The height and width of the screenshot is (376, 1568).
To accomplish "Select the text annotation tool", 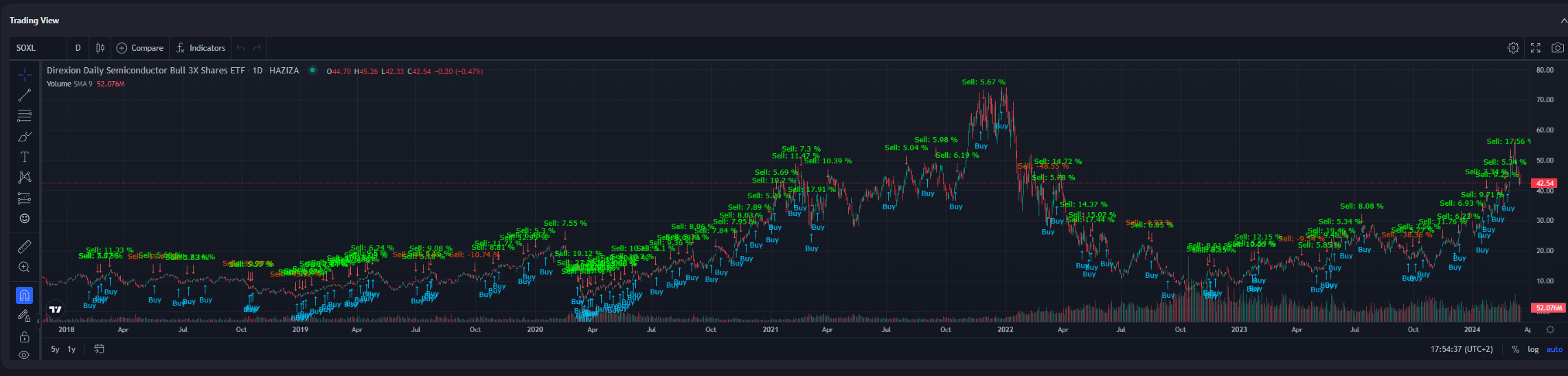I will [x=24, y=157].
